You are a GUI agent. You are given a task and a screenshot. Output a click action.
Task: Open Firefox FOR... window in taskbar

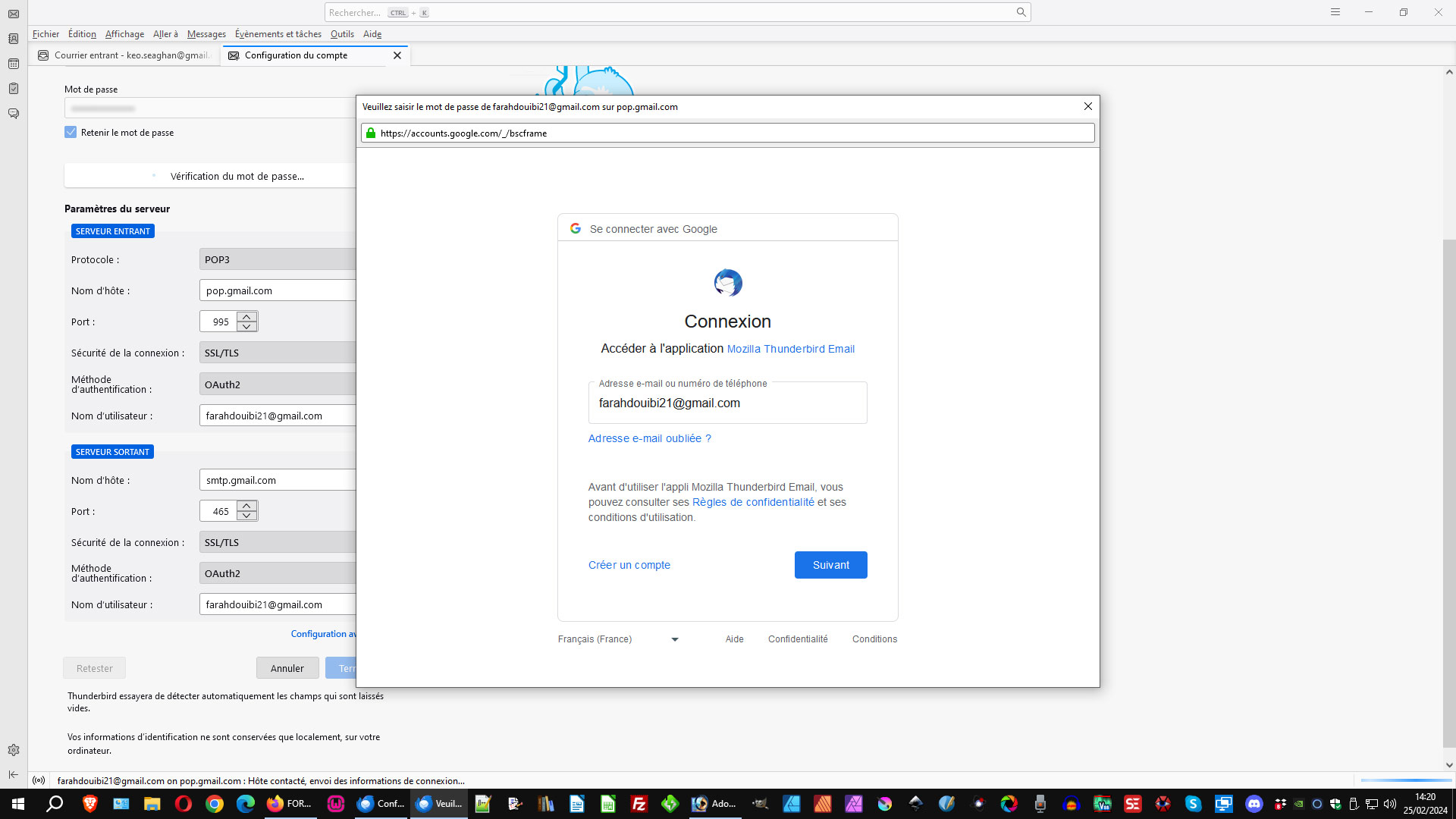click(x=289, y=804)
